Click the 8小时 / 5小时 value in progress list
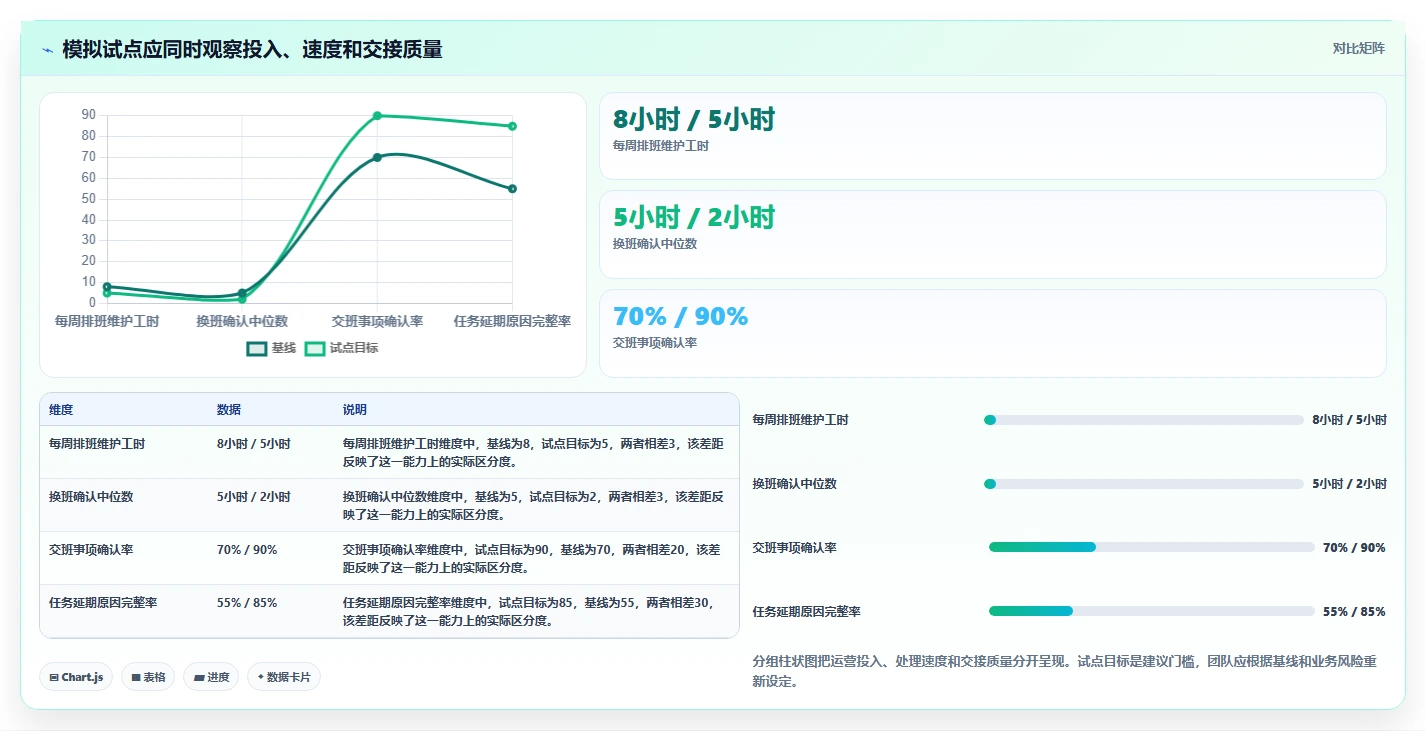The image size is (1426, 731). [x=1349, y=420]
